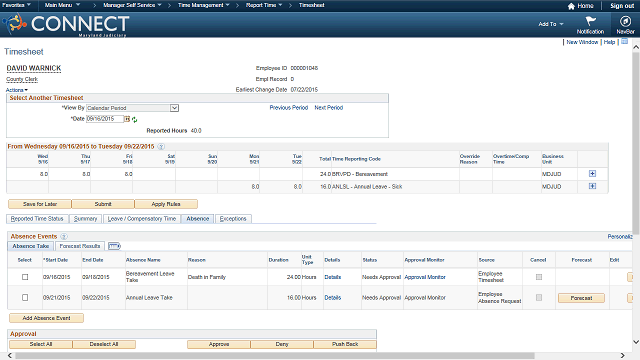Switch to the Summary tab
Viewport: 640px width, 360px height.
(85, 219)
